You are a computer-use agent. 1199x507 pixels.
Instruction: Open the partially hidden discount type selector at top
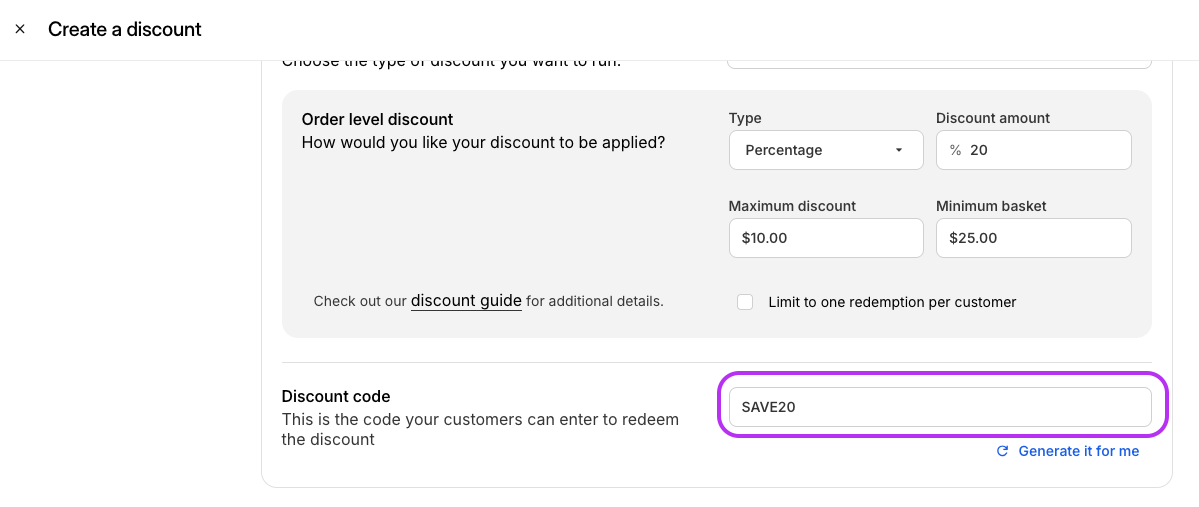(x=938, y=64)
